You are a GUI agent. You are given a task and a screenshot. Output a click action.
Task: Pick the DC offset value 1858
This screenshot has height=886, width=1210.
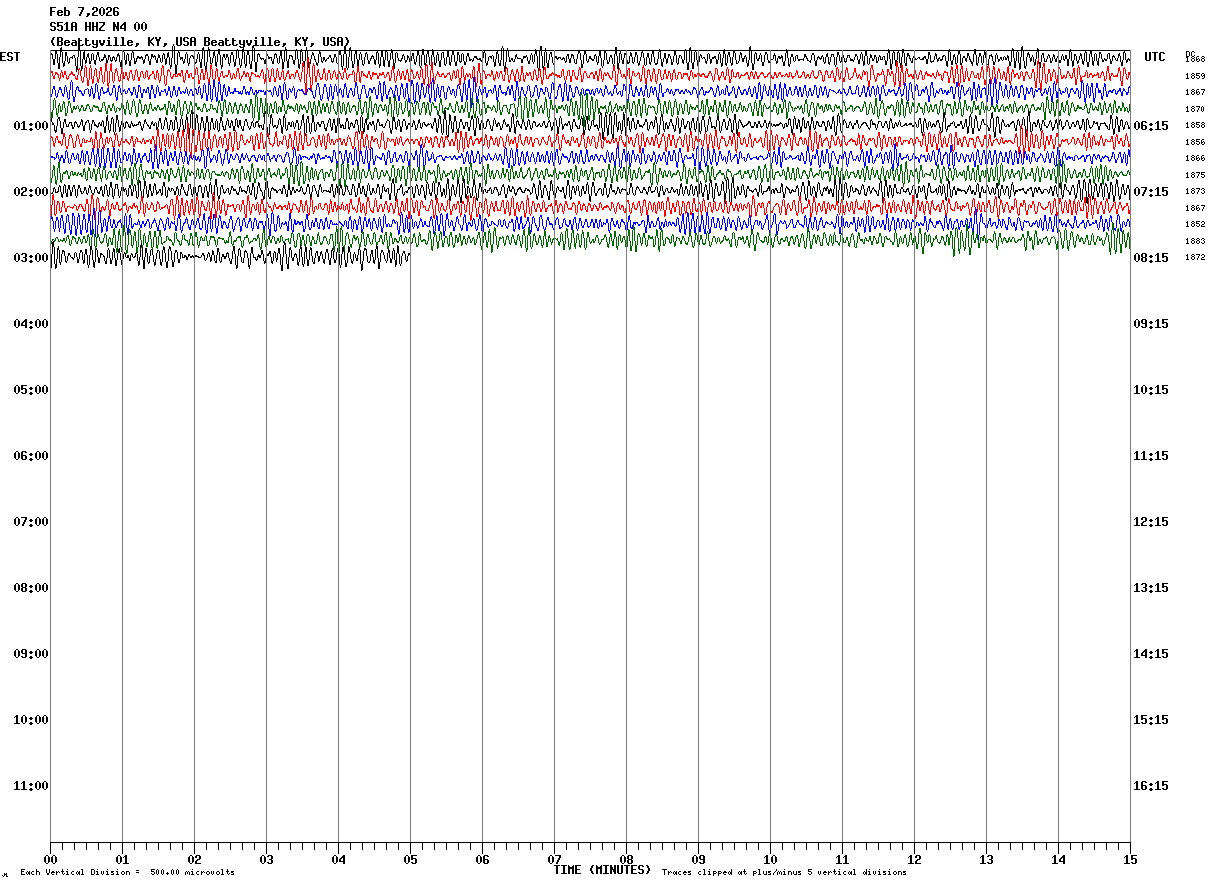pos(1195,126)
